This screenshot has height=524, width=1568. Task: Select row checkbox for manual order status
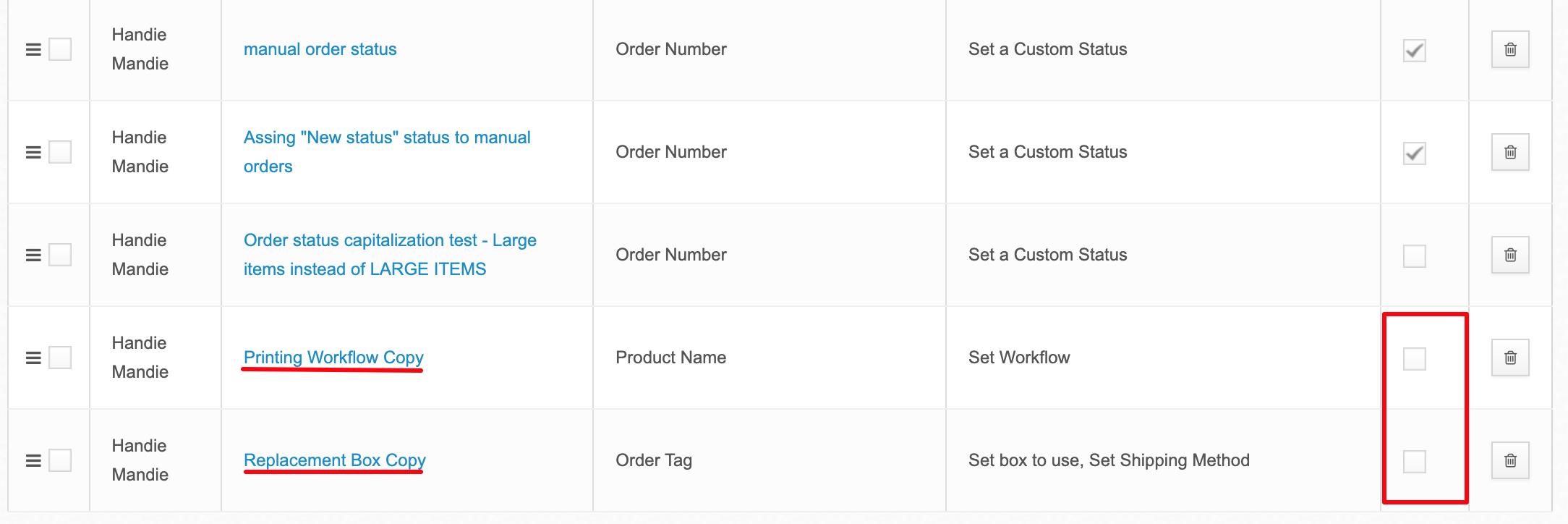click(60, 49)
